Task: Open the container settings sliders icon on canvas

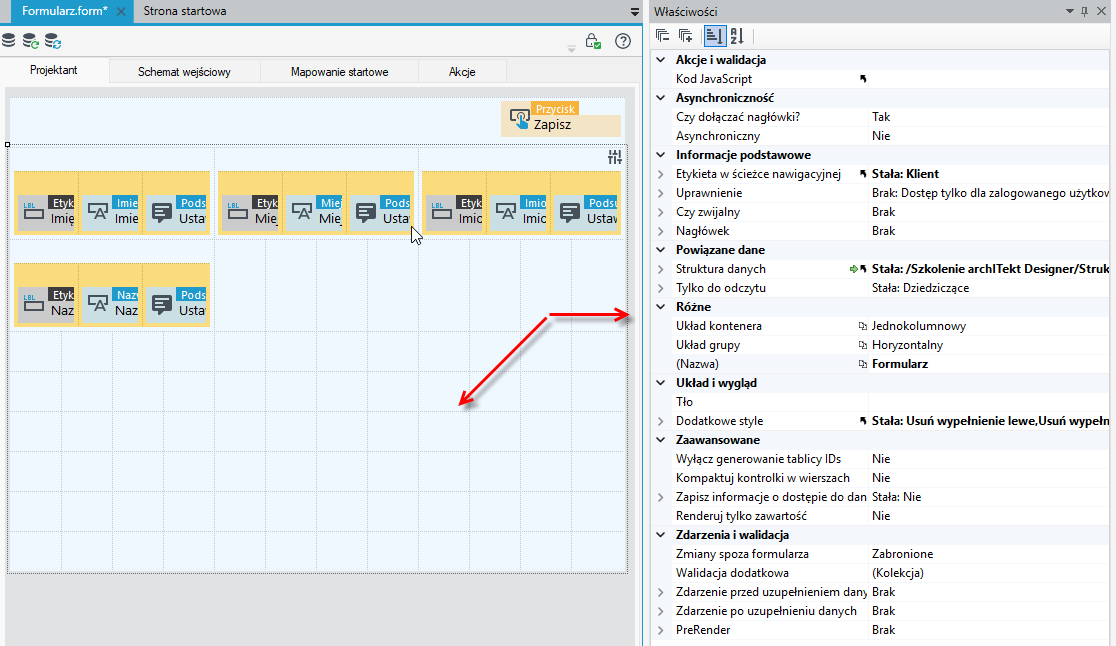Action: pyautogui.click(x=615, y=157)
